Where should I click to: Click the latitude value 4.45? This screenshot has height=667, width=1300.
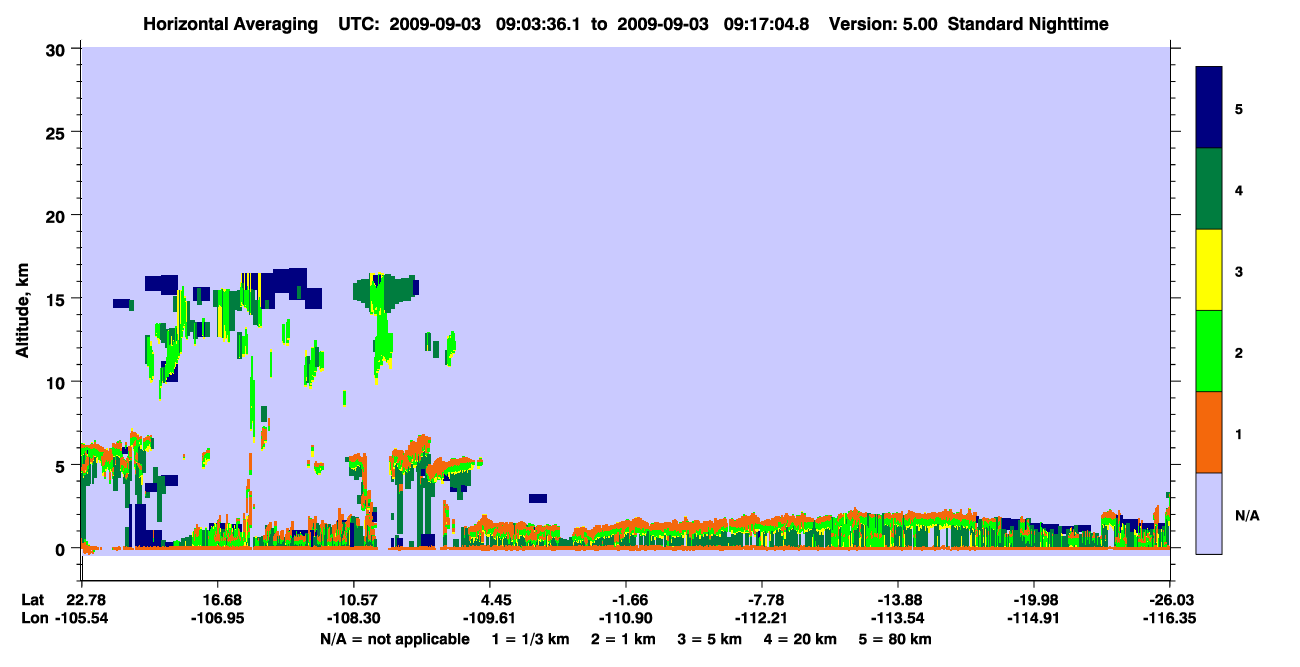pos(490,599)
